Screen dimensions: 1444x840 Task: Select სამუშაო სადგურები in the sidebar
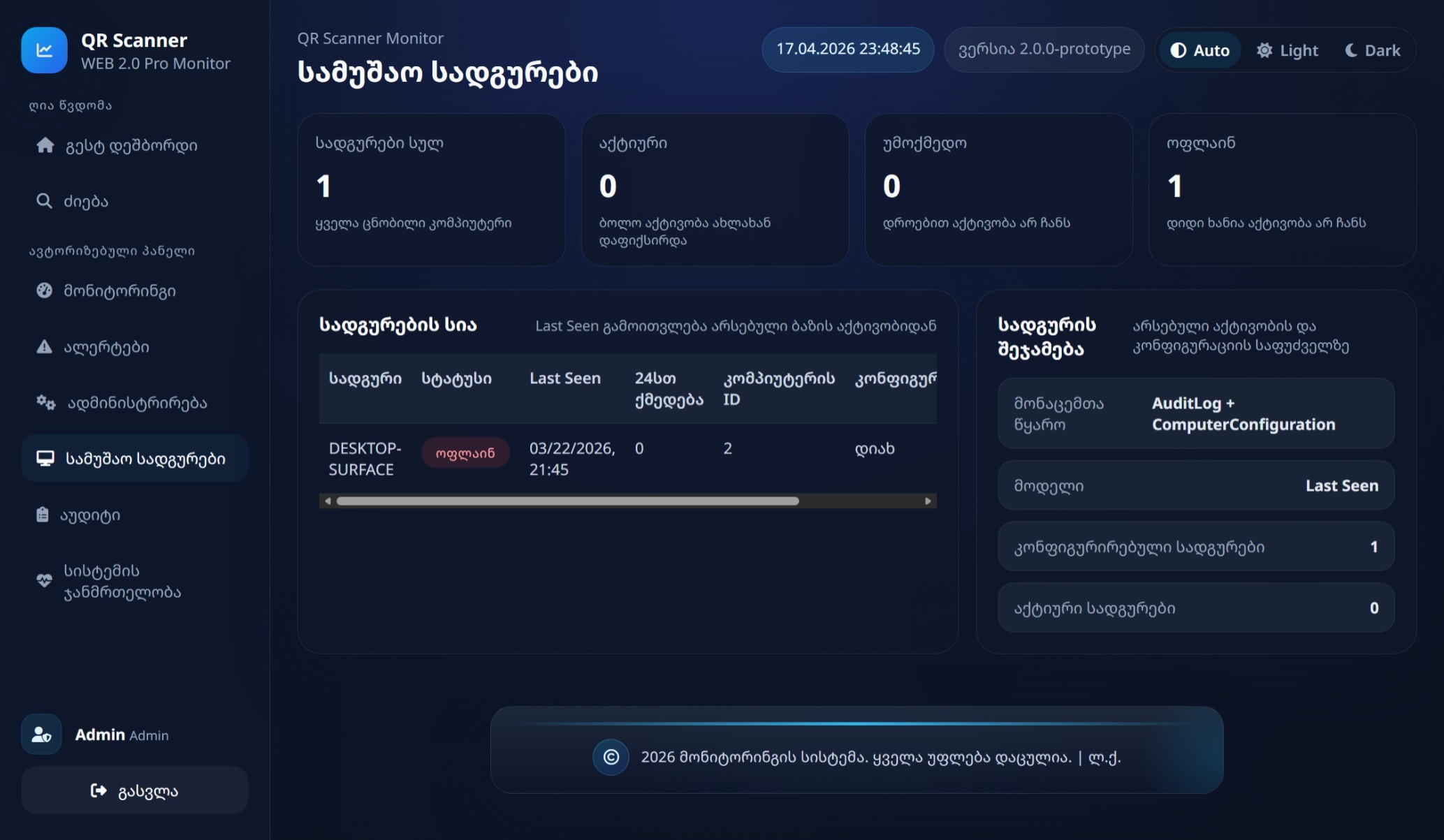coord(135,458)
